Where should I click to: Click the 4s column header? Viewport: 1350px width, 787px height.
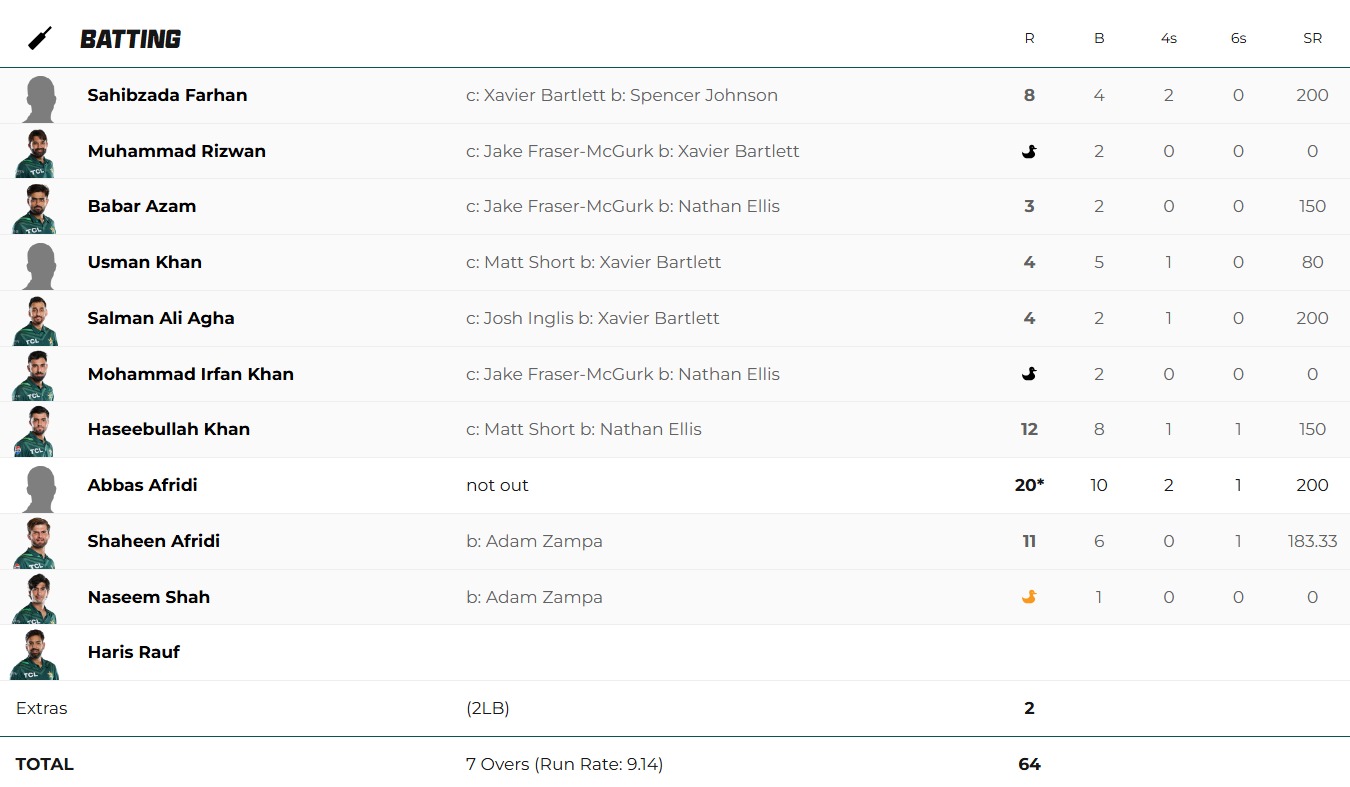coord(1168,39)
